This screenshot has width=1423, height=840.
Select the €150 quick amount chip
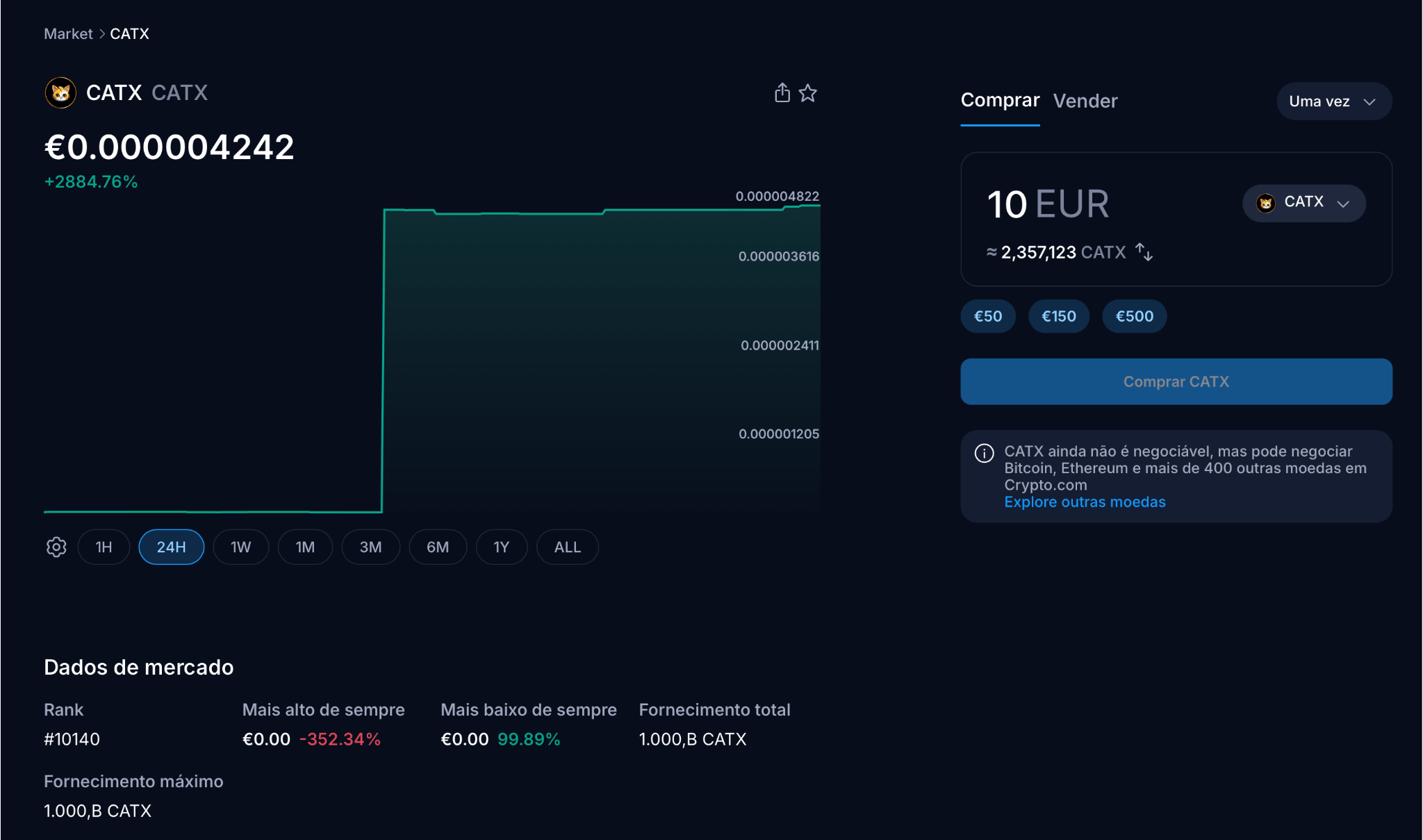[x=1058, y=316]
